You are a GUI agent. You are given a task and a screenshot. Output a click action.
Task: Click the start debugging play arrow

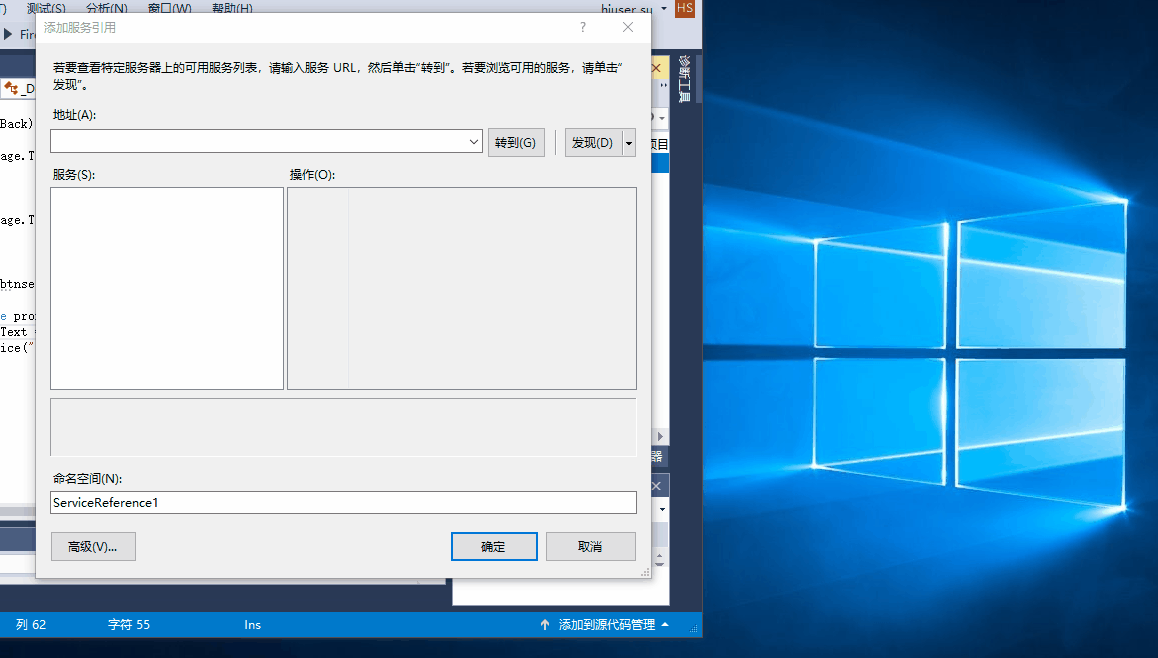pyautogui.click(x=9, y=34)
